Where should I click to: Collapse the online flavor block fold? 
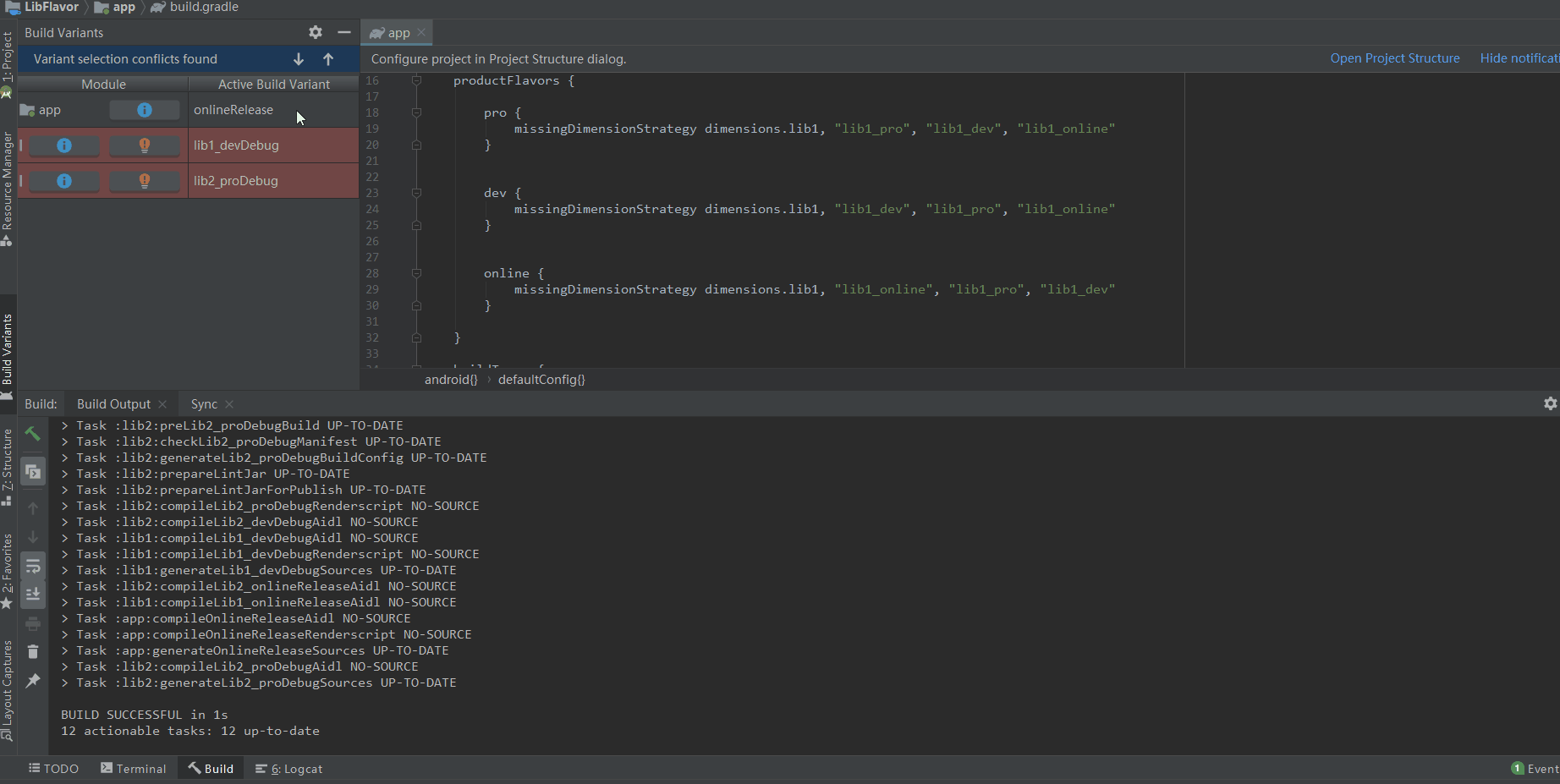[x=415, y=273]
